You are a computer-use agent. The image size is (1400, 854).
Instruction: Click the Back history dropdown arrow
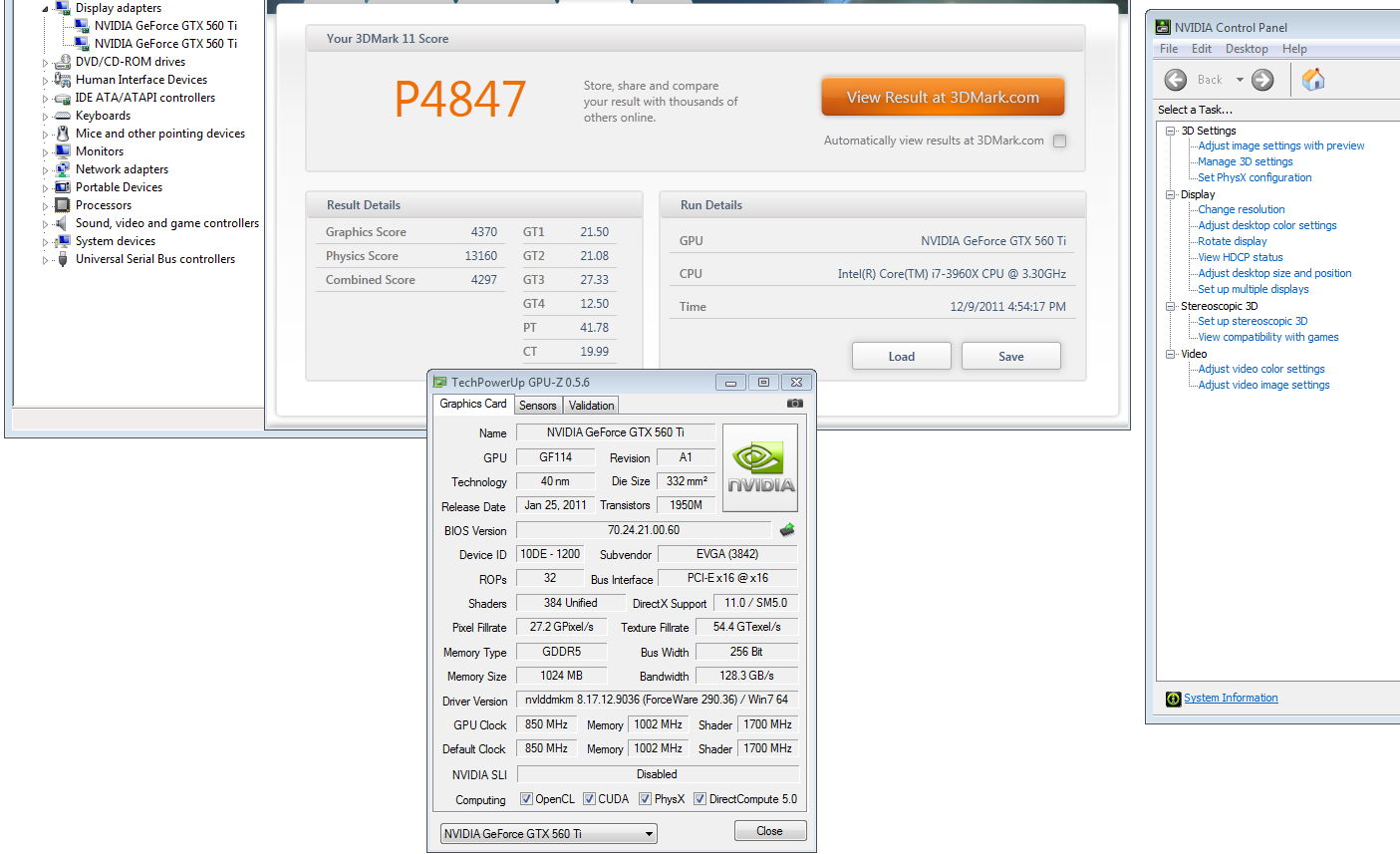click(x=1240, y=80)
